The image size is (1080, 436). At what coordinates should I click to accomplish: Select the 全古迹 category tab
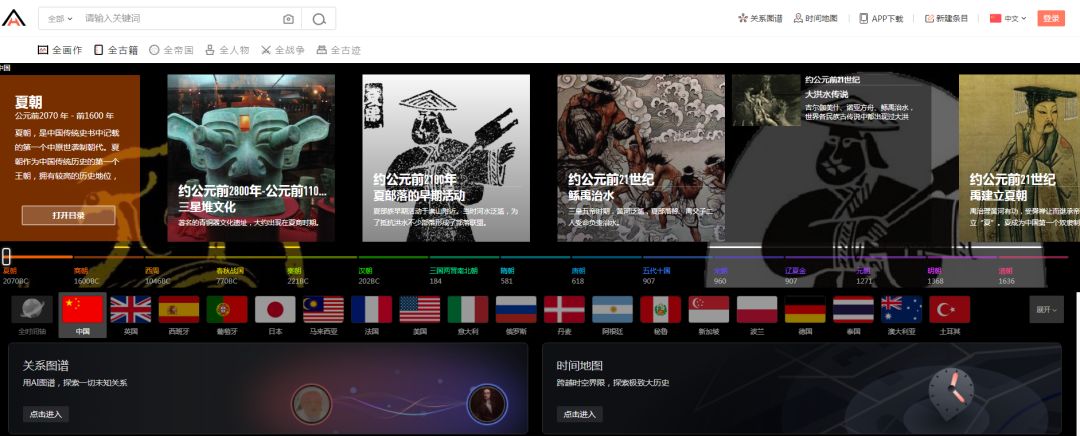338,50
